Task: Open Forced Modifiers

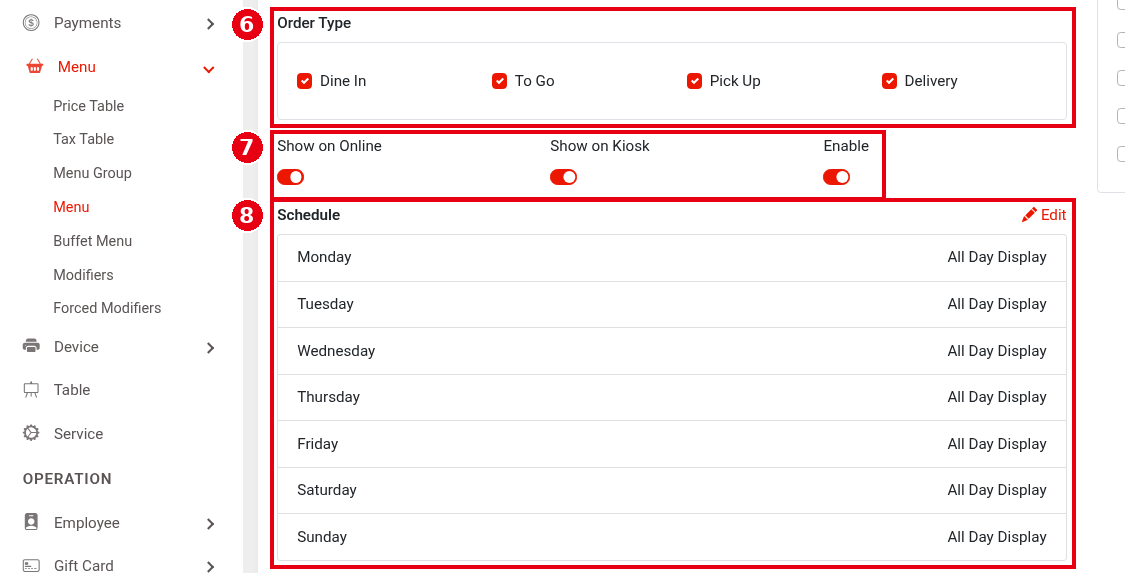Action: (107, 308)
